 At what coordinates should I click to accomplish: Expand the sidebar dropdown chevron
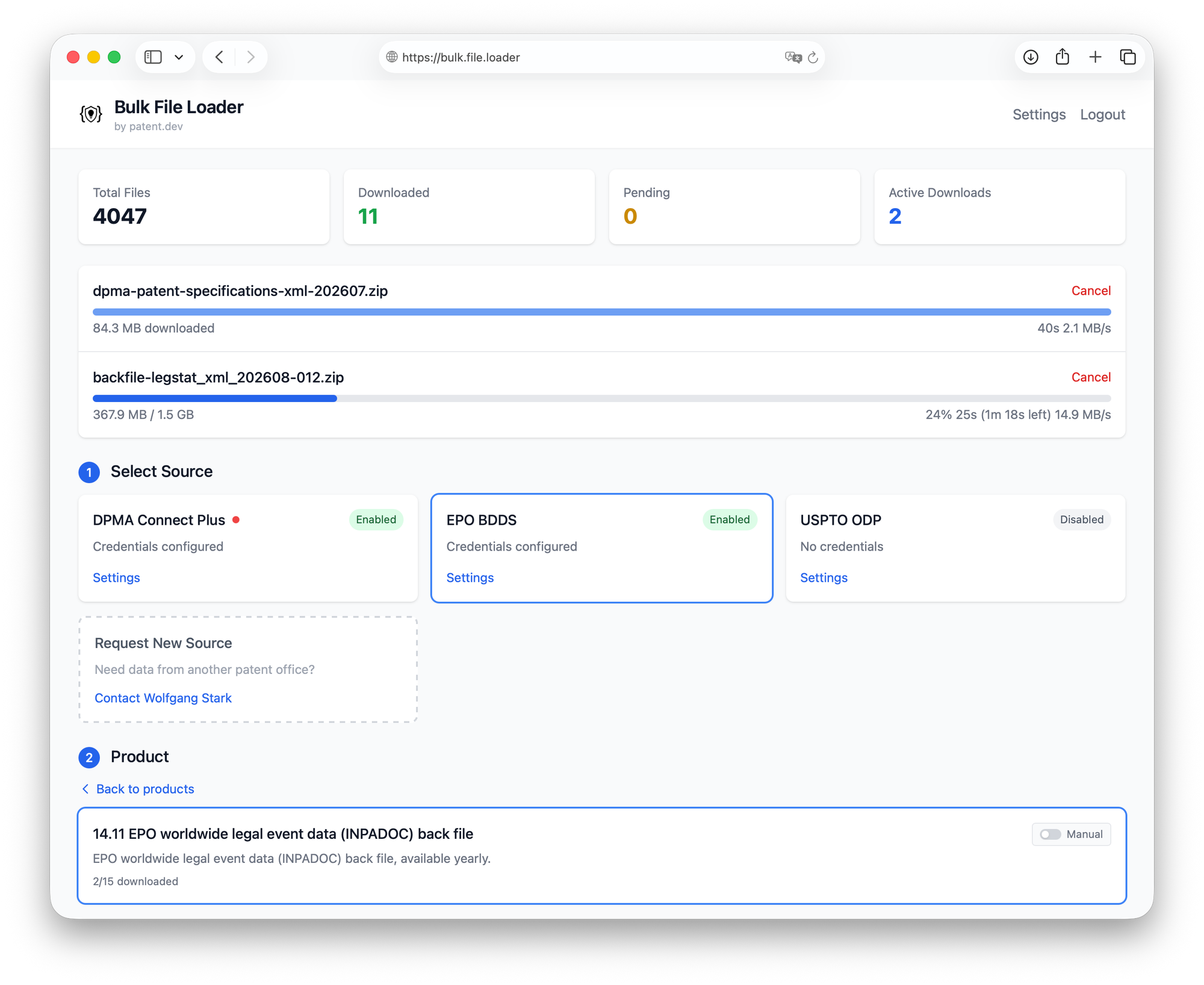179,57
